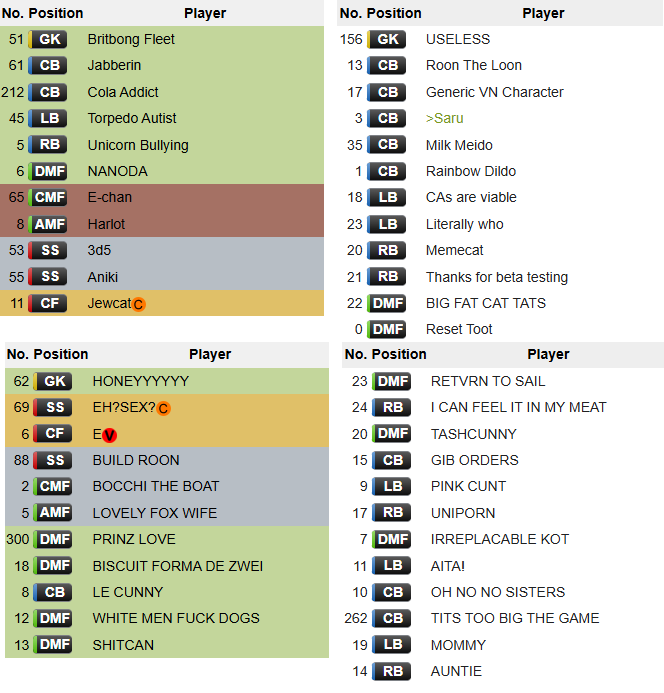Click the GK badge beside Britbong Fleet
The width and height of the screenshot is (664, 693).
tap(48, 39)
